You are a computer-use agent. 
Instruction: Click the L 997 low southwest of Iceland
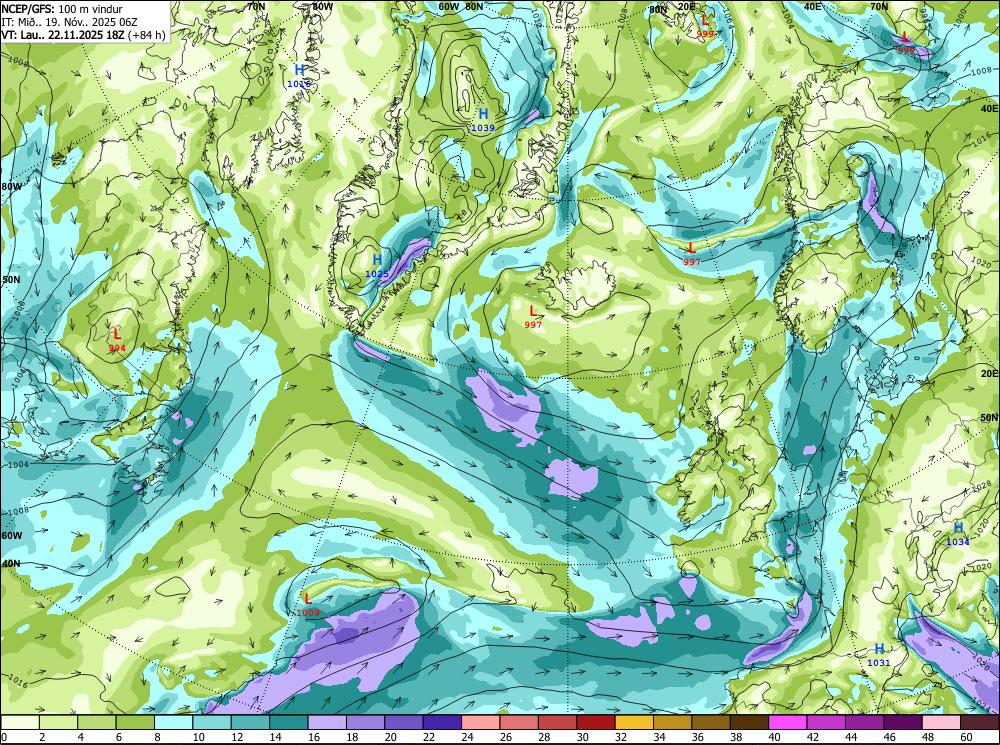click(x=533, y=317)
